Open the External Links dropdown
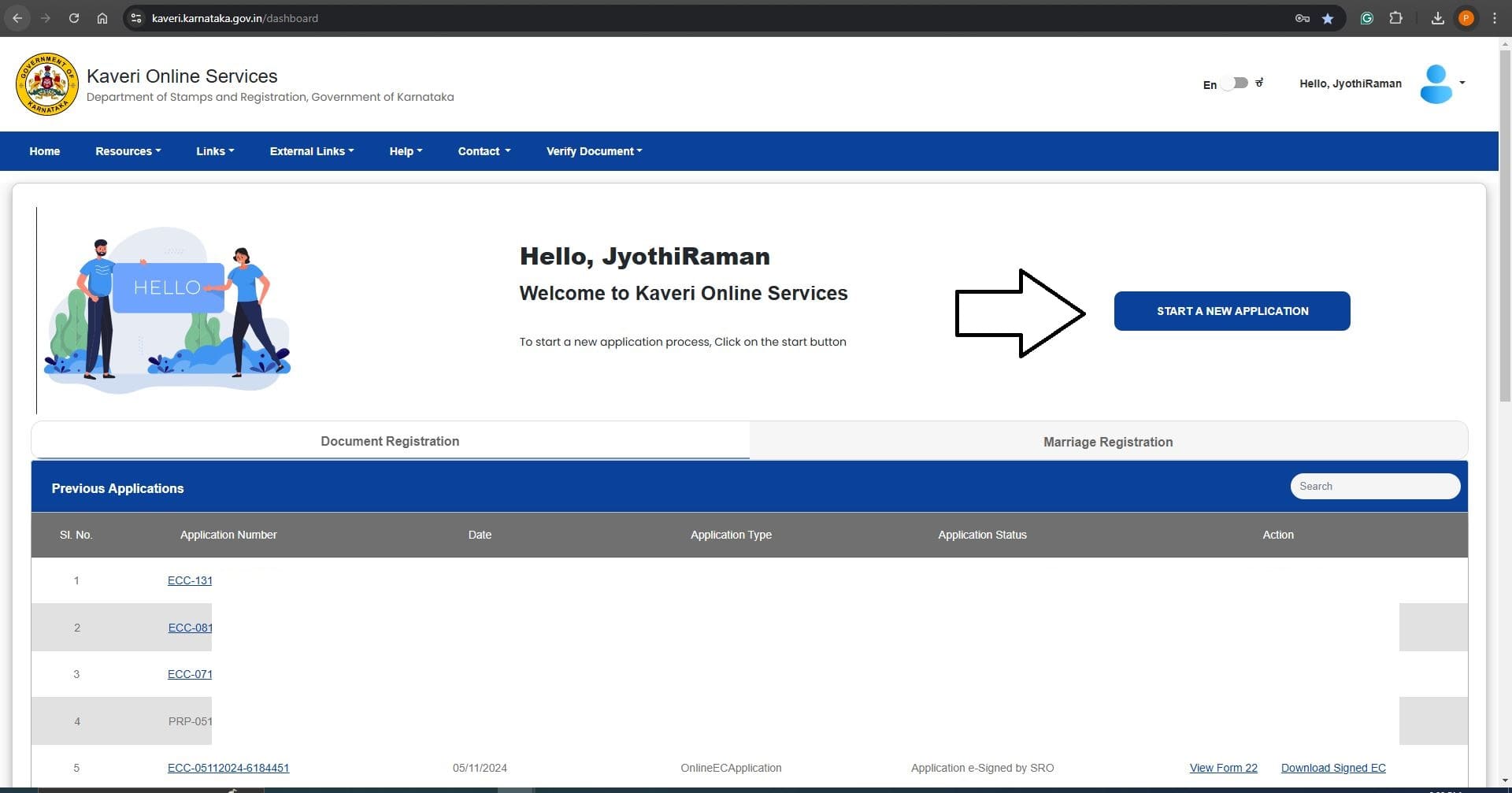Image resolution: width=1512 pixels, height=793 pixels. pos(311,151)
